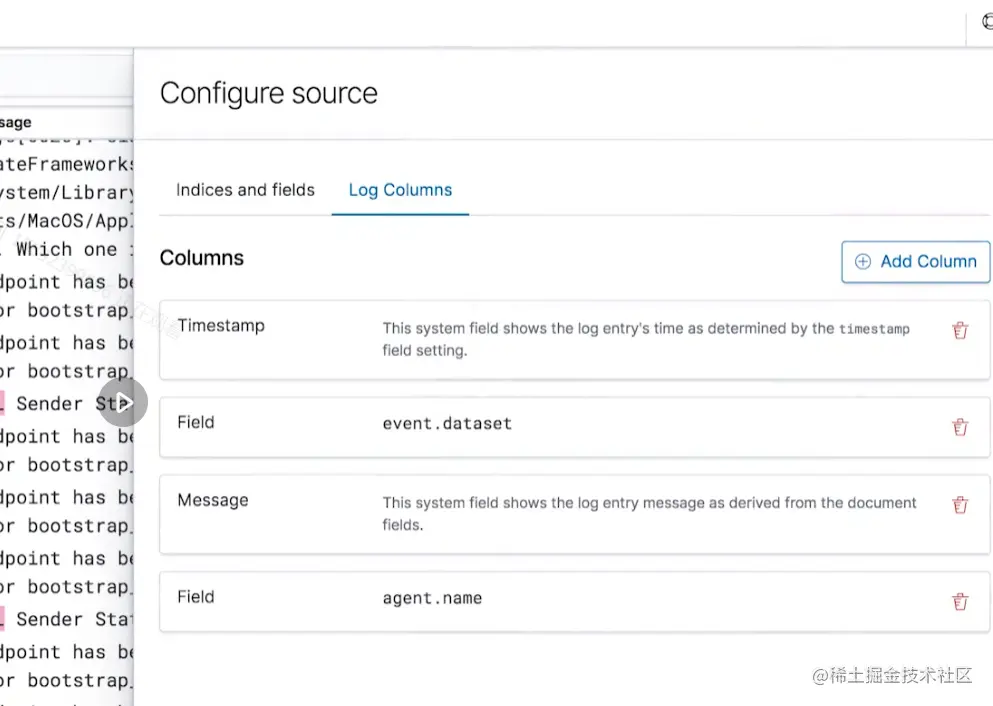The height and width of the screenshot is (706, 993).
Task: Click the agent.name field value
Action: point(432,598)
